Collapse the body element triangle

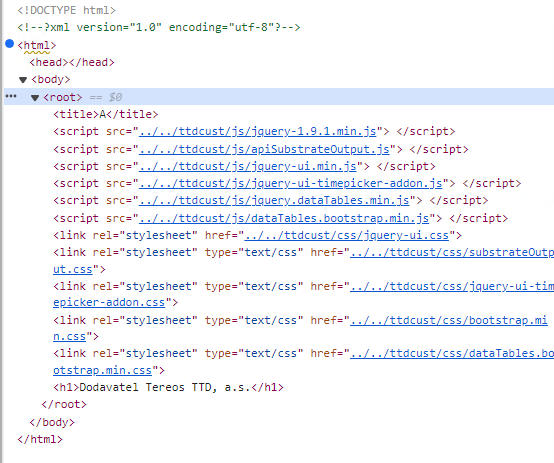point(23,80)
